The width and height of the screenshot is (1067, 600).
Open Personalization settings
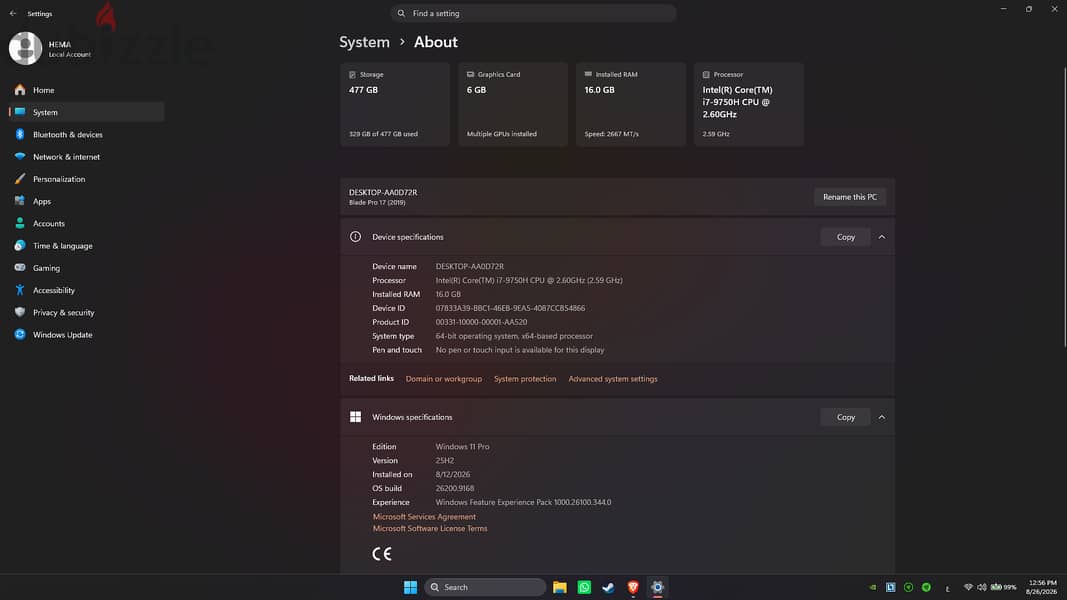click(86, 179)
